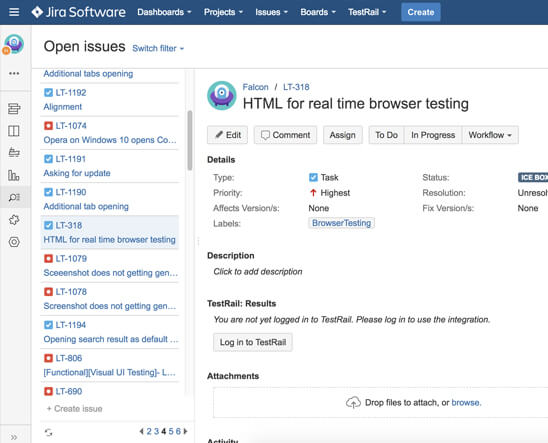The width and height of the screenshot is (548, 443).
Task: Open the Backlog icon in sidebar
Action: (14, 109)
